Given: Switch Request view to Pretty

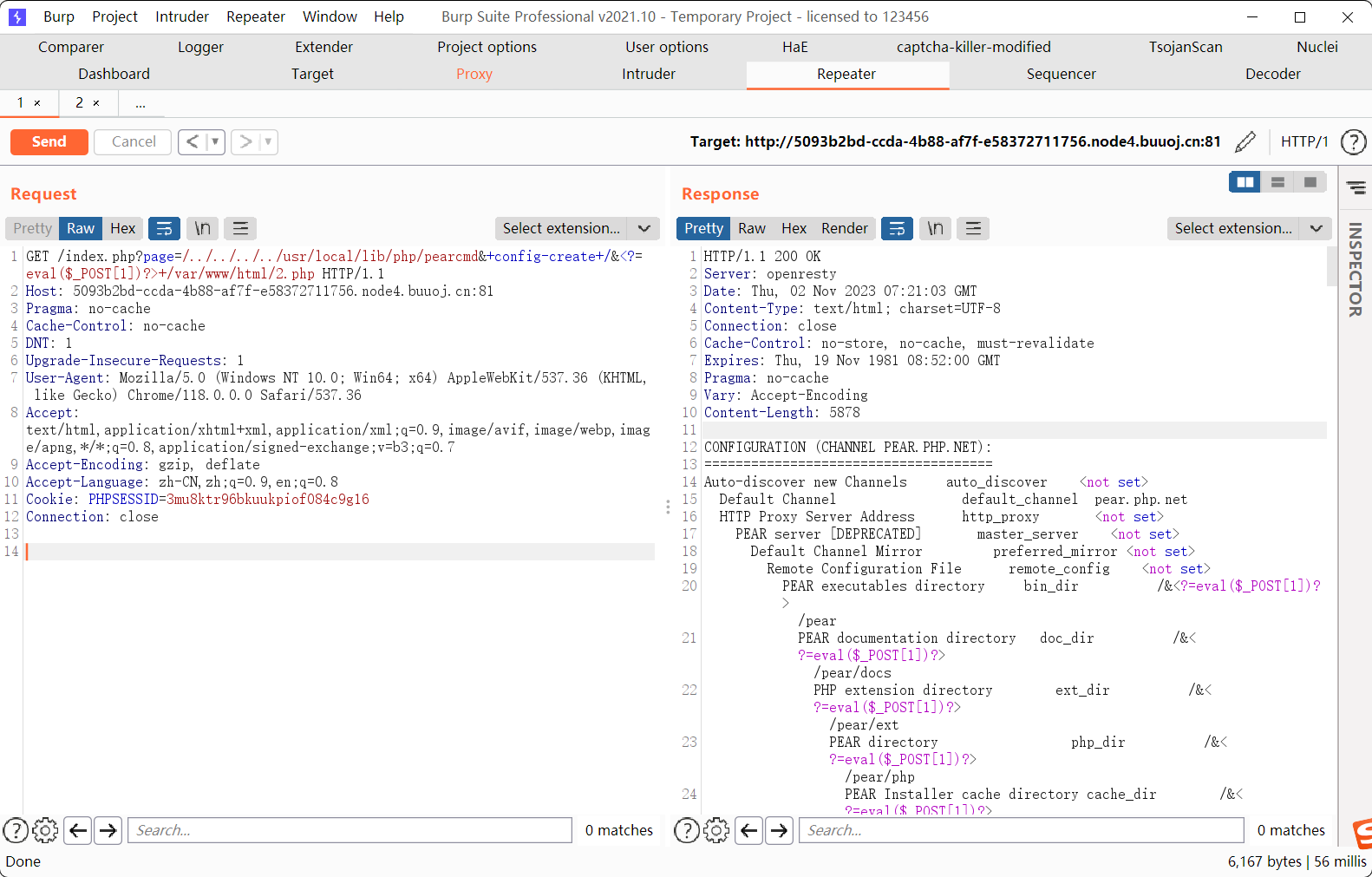Looking at the screenshot, I should [x=33, y=228].
